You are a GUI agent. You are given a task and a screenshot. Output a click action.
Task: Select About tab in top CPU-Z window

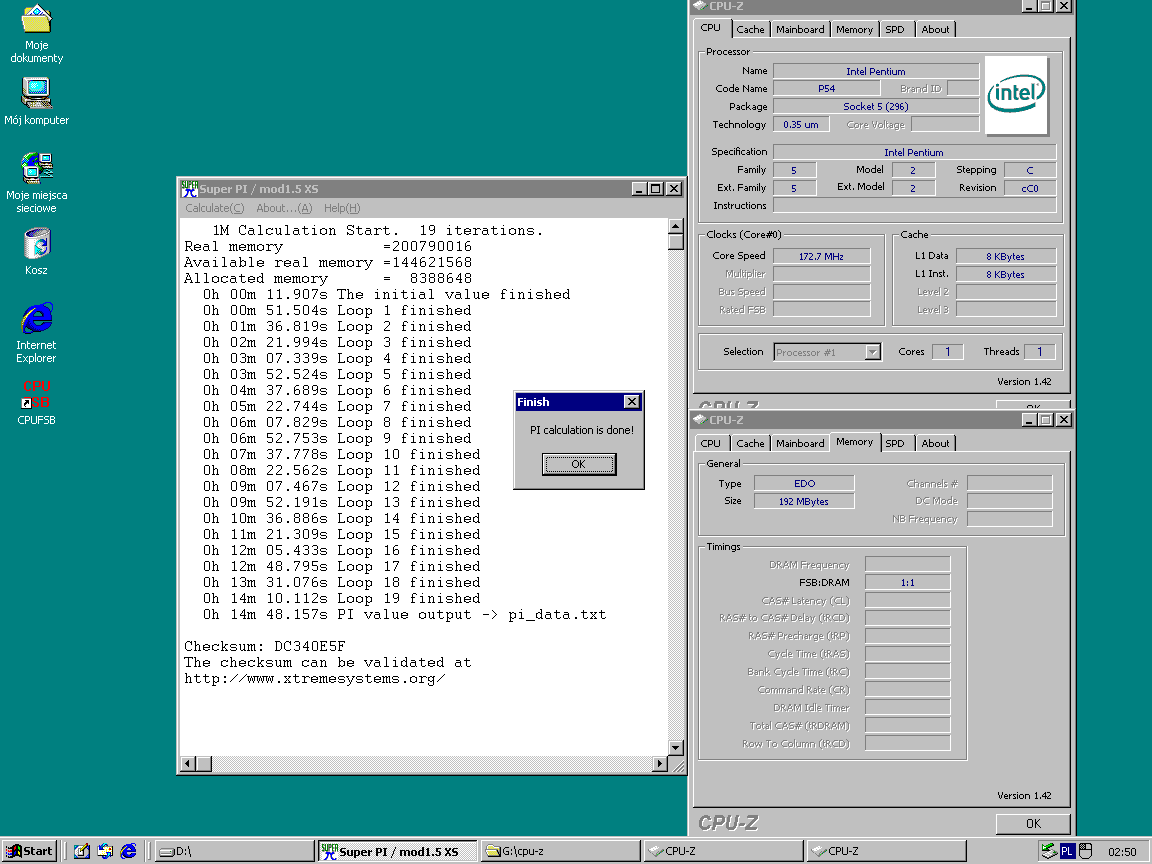[x=935, y=29]
